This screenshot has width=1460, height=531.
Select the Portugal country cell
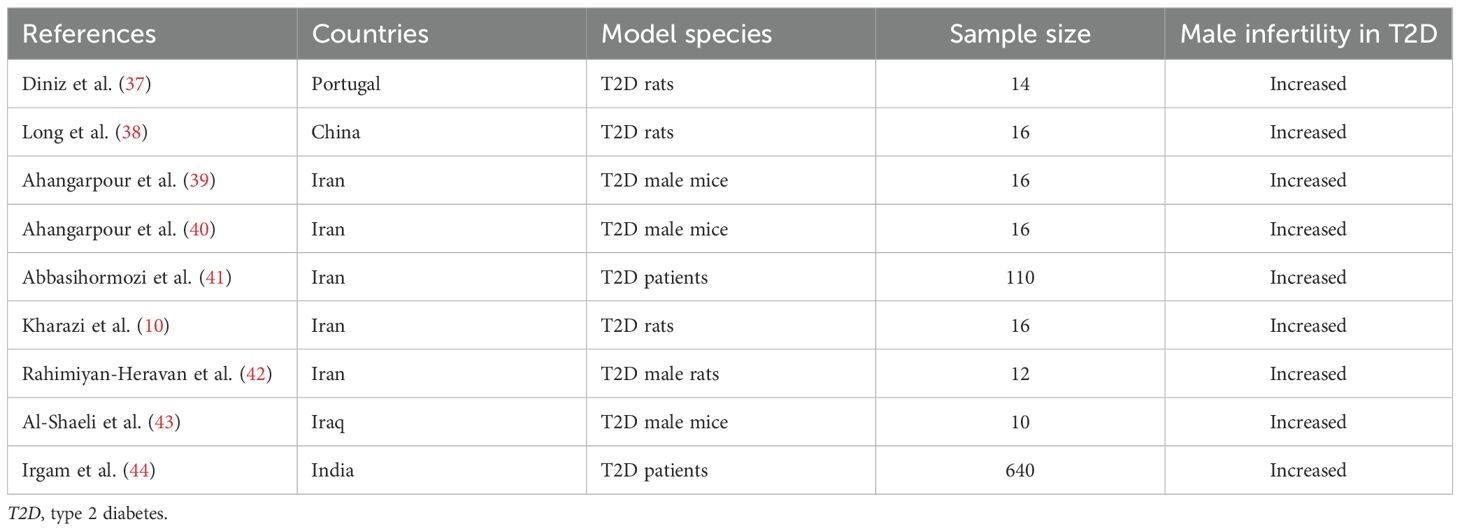click(x=346, y=84)
